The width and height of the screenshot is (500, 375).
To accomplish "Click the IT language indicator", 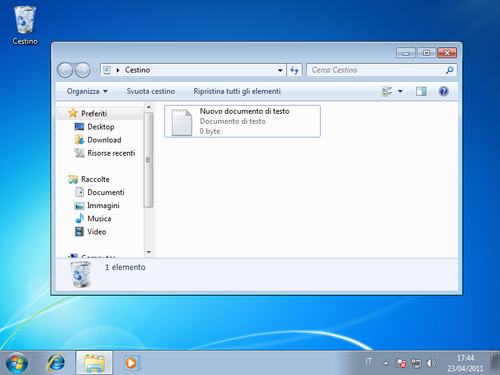I will click(x=368, y=361).
